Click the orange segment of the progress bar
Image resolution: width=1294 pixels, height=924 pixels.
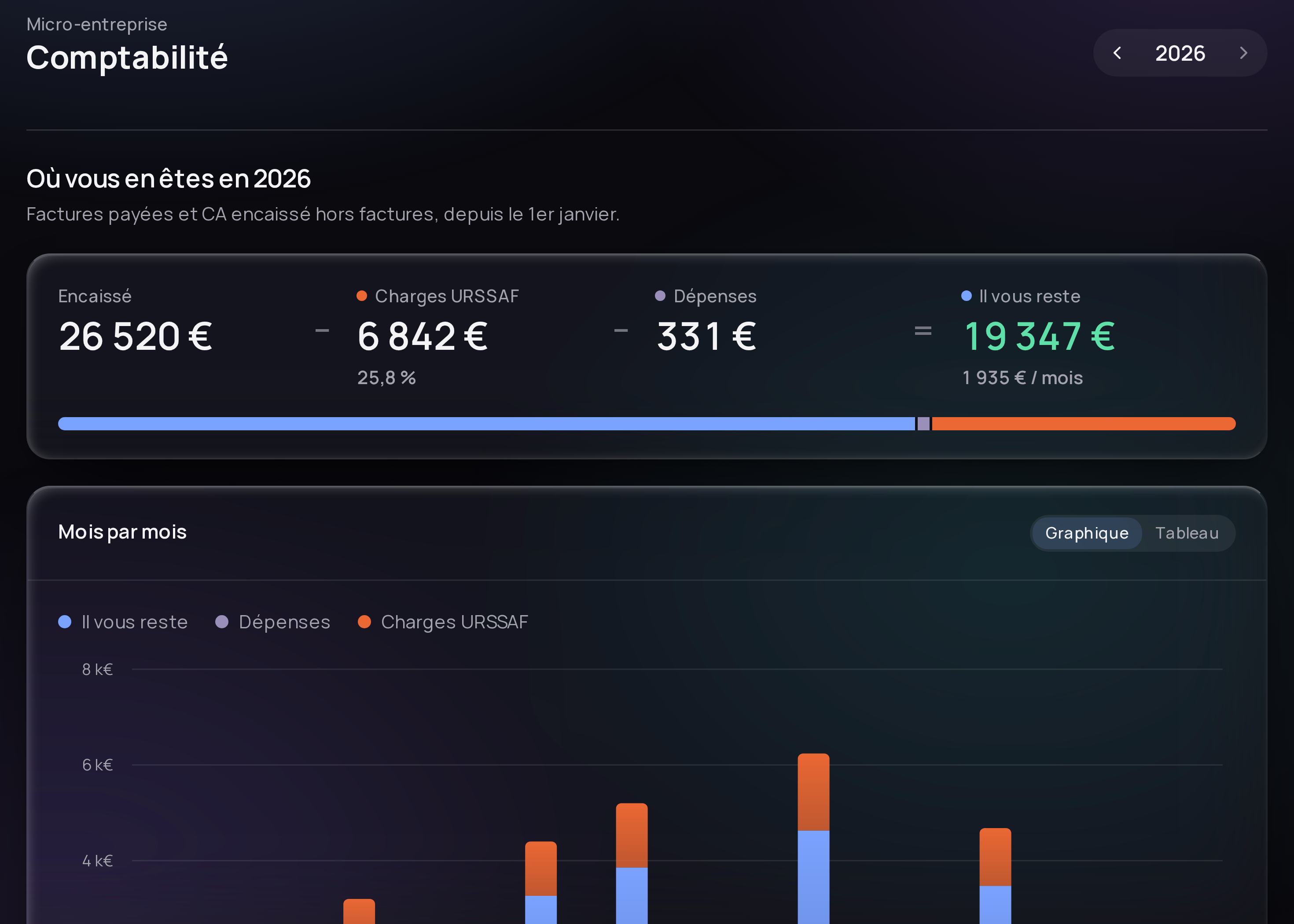1084,423
